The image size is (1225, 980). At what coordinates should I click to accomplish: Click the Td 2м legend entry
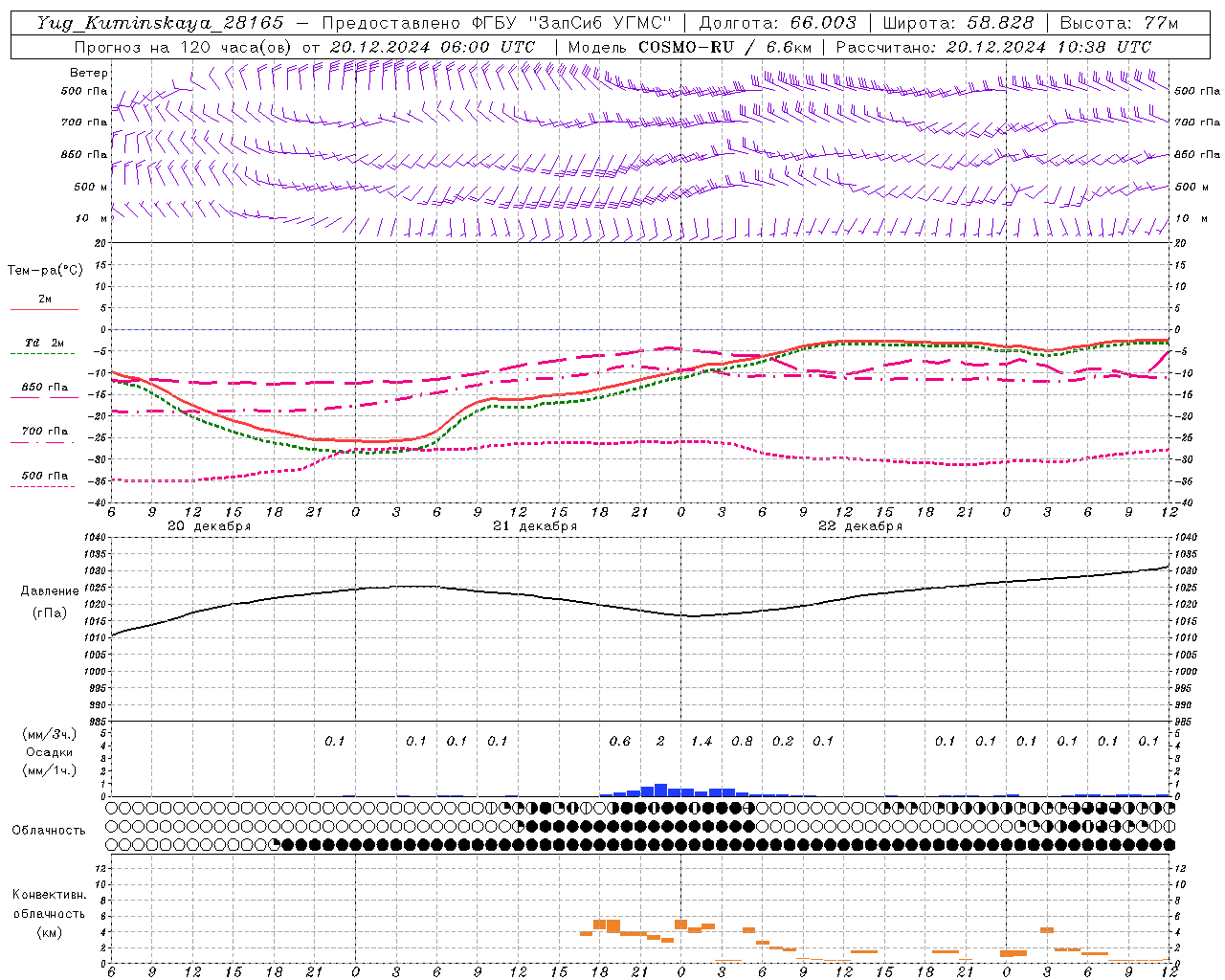point(44,343)
